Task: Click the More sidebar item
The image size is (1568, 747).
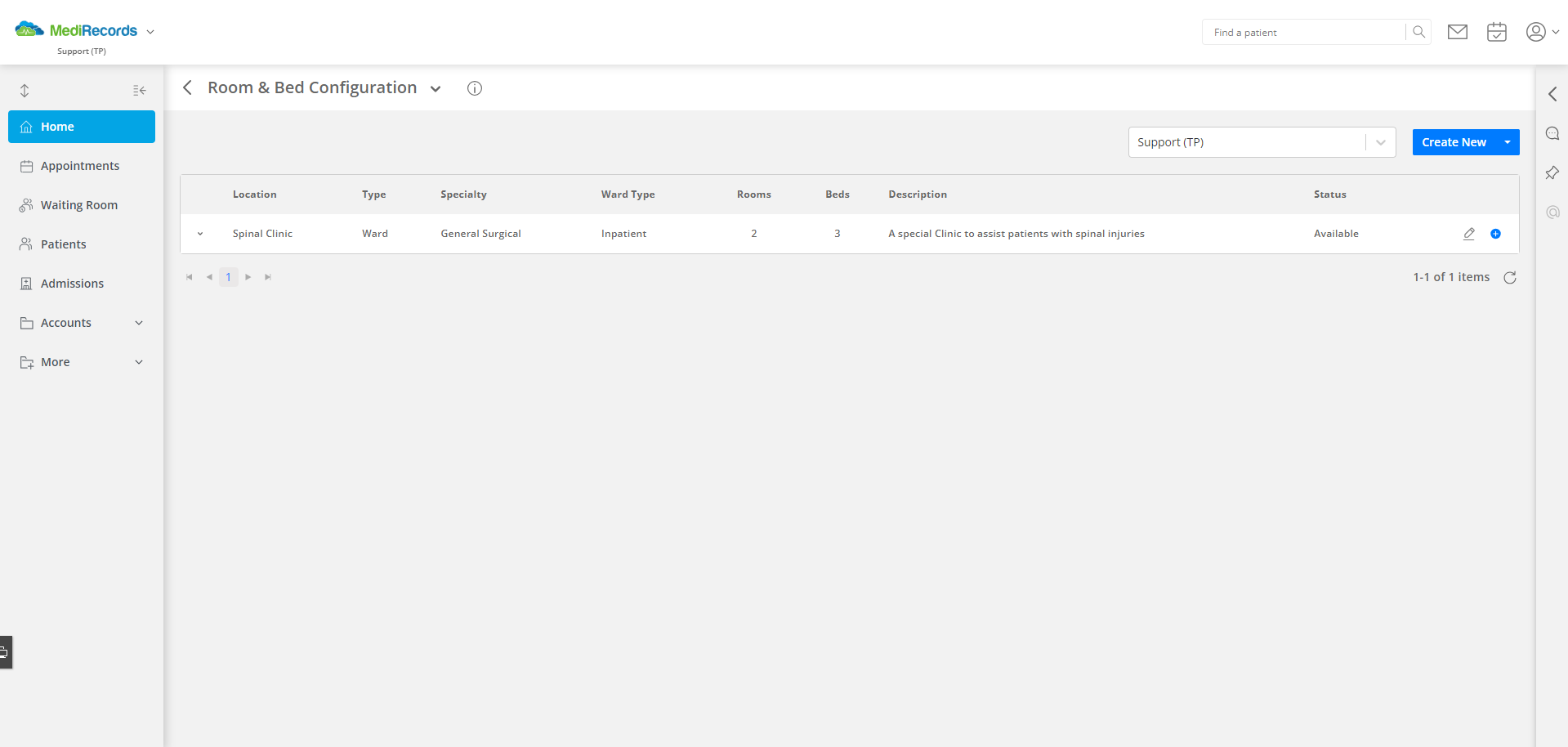Action: point(56,362)
